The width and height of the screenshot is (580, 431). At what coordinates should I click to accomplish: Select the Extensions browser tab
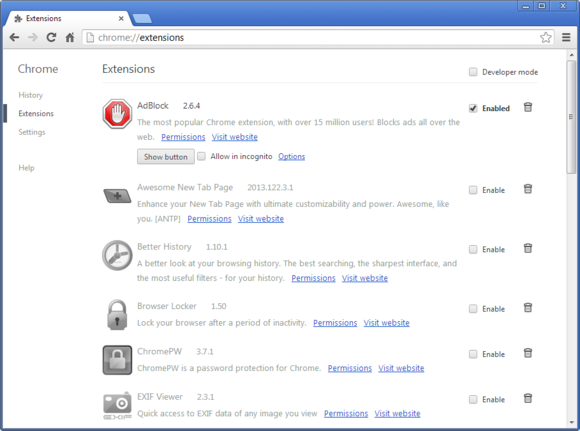pyautogui.click(x=68, y=18)
